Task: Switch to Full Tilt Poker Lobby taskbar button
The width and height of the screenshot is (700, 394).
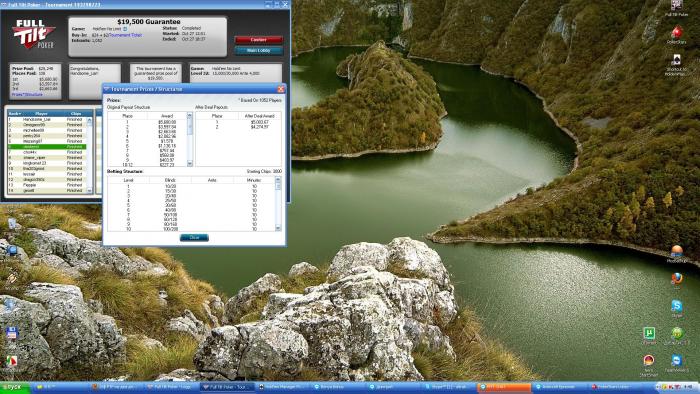Action: (x=171, y=387)
